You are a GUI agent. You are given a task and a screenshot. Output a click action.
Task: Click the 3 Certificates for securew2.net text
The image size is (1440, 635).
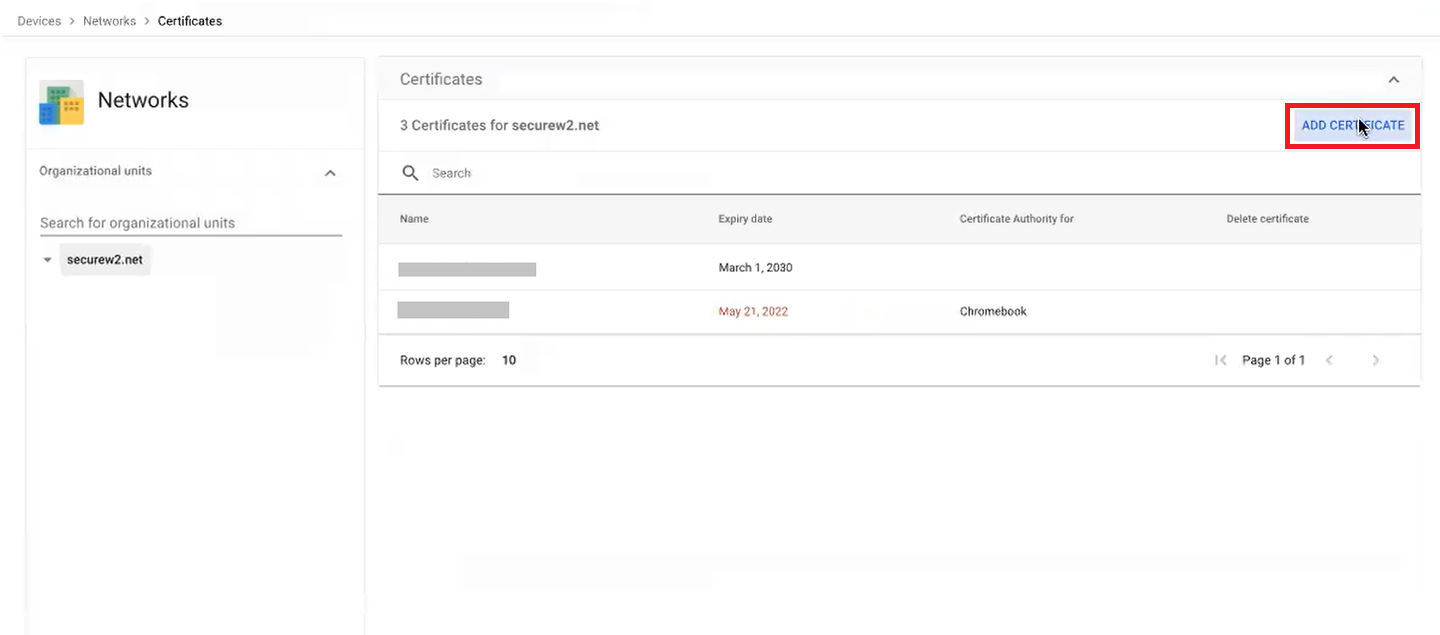499,126
